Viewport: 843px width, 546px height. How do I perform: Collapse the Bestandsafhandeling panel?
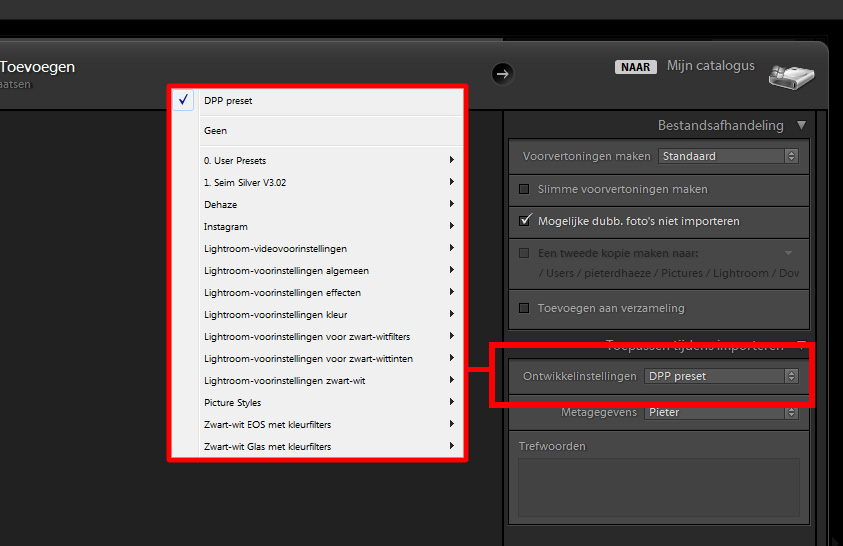click(x=802, y=125)
